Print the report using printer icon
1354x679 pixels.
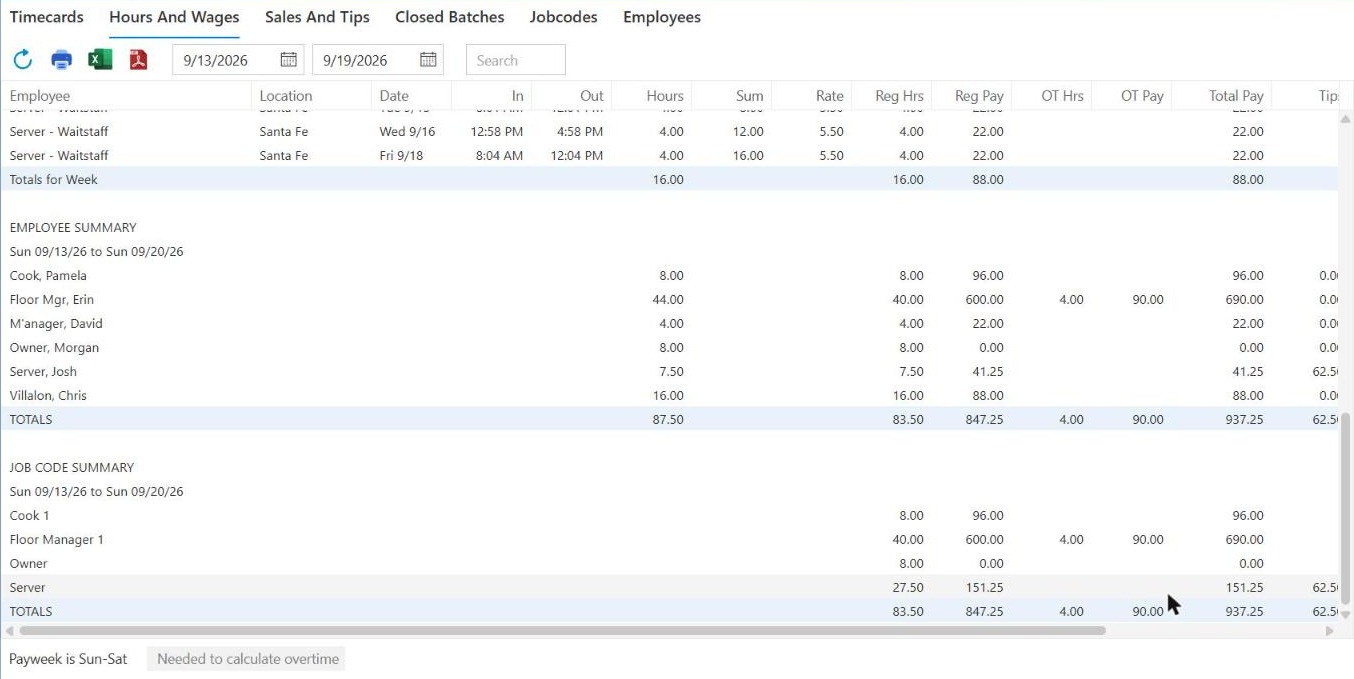[62, 60]
